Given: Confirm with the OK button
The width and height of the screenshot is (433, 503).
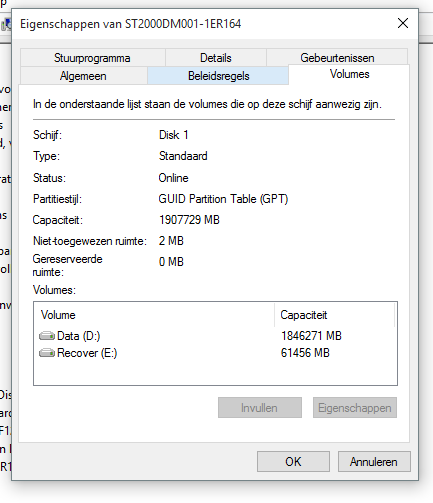Looking at the screenshot, I should point(293,462).
